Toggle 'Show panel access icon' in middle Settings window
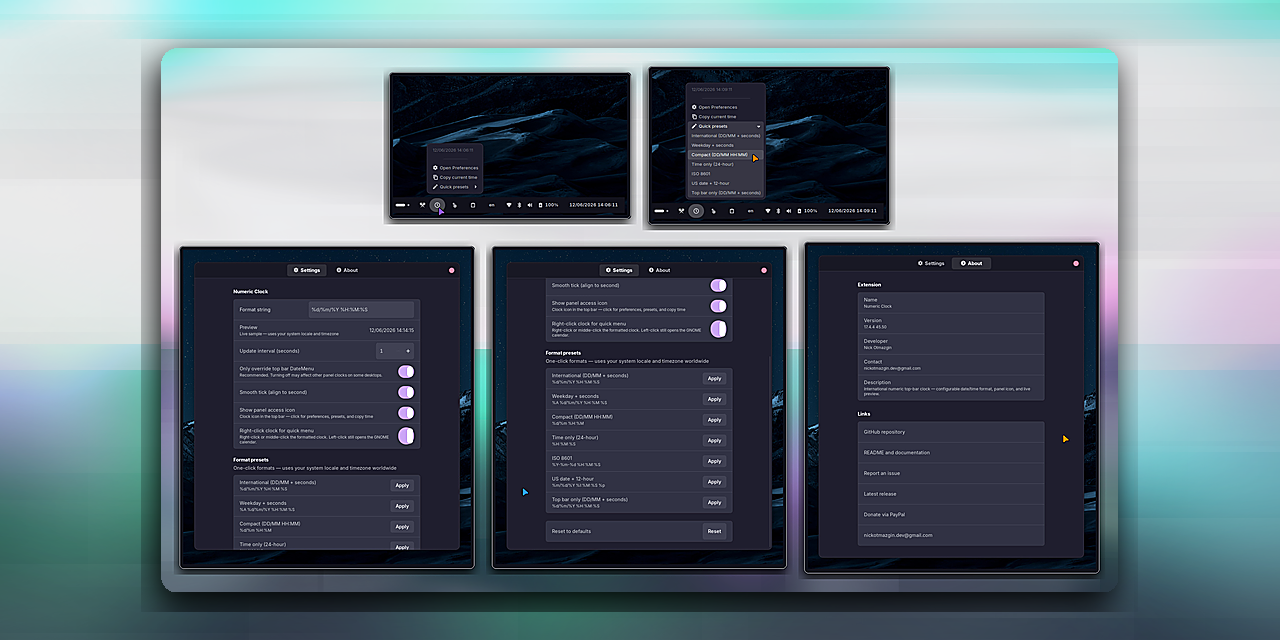This screenshot has height=640, width=1280. (718, 306)
